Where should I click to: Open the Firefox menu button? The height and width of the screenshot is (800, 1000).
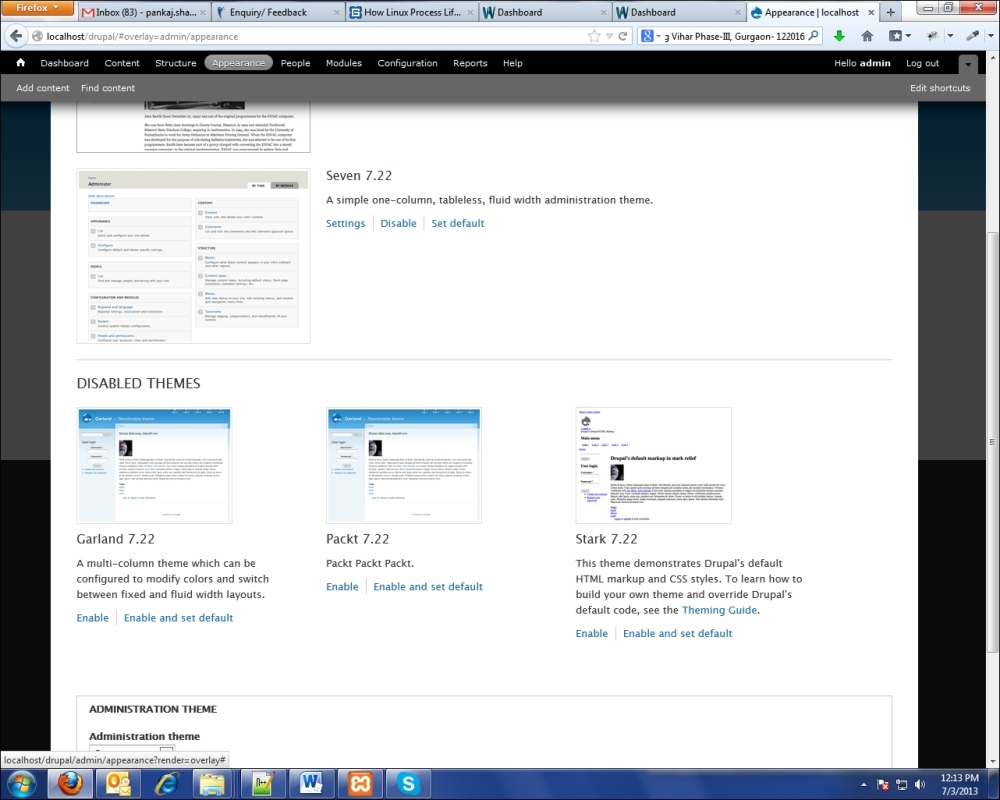37,8
